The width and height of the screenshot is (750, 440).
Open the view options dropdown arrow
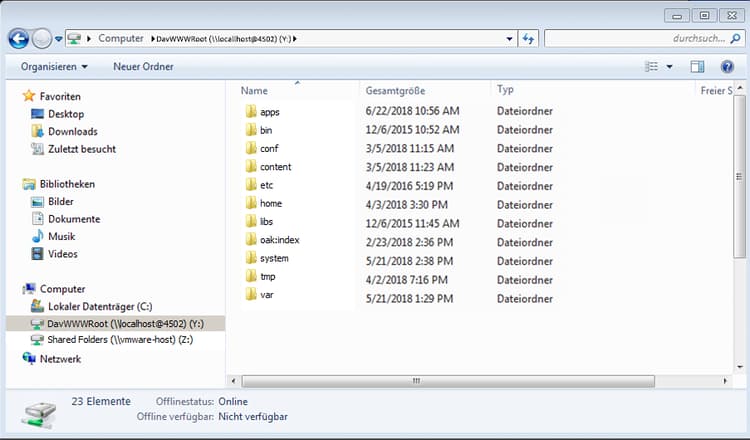[670, 67]
